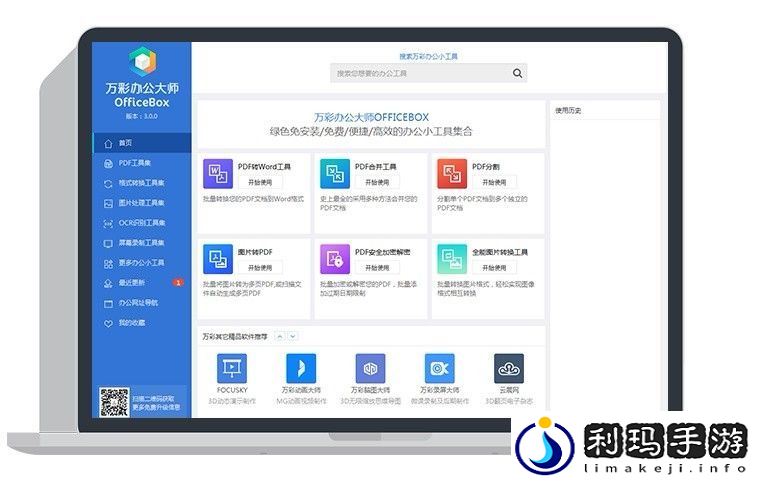Open the 更多办公小工具 sidebar section

click(142, 263)
